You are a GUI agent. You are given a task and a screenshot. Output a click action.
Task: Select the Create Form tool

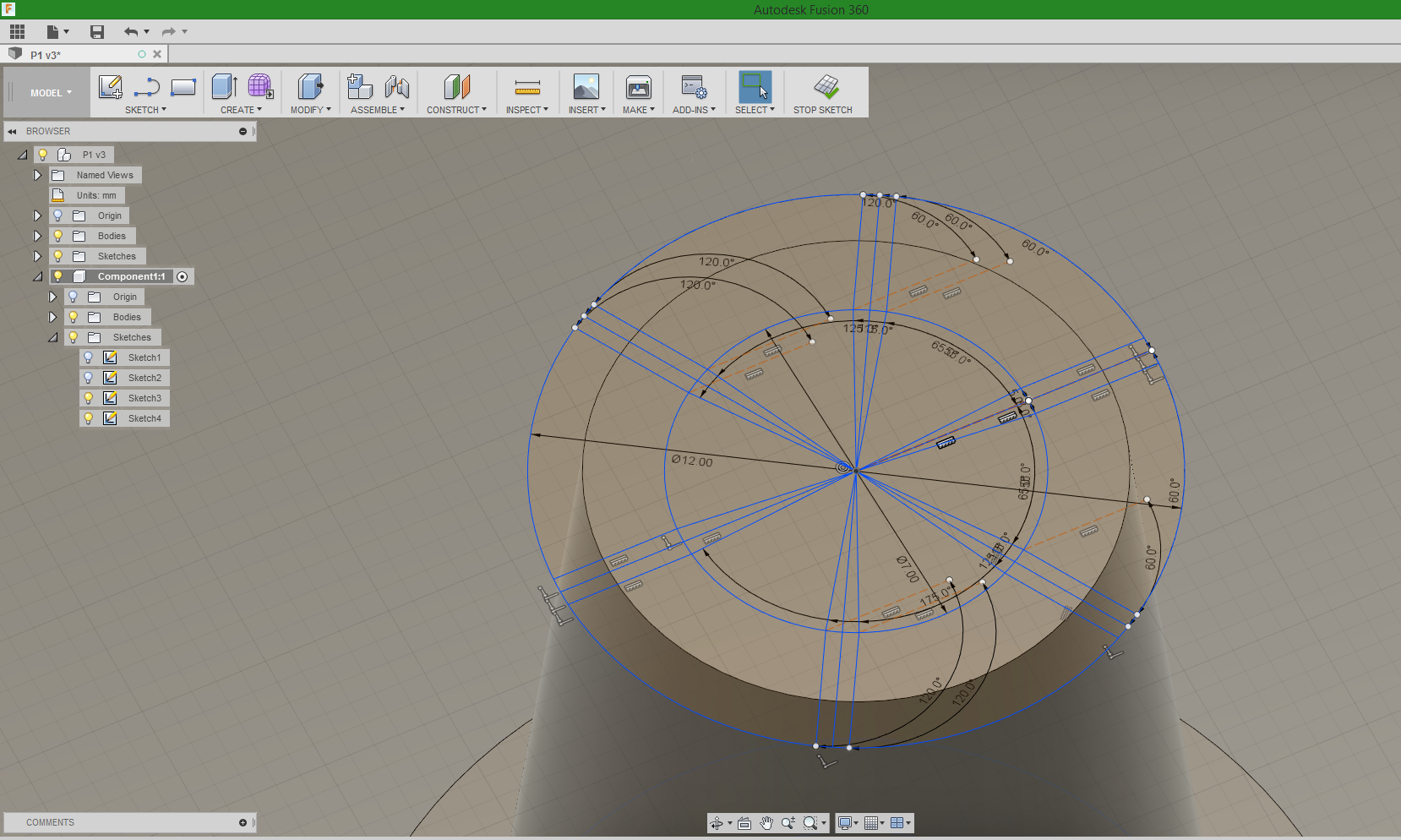(x=260, y=87)
